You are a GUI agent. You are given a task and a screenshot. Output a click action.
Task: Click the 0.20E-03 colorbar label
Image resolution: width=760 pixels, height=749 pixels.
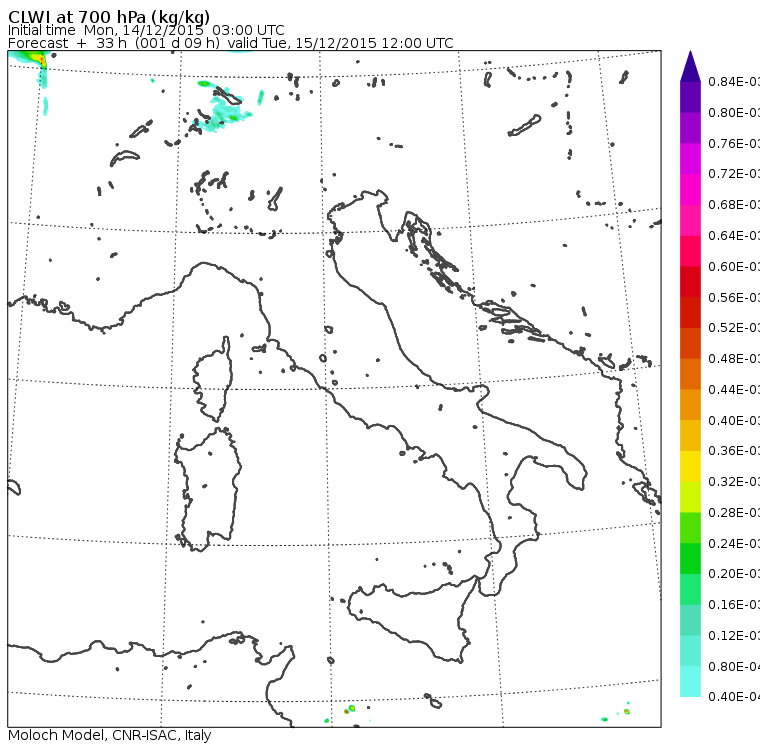pos(734,574)
